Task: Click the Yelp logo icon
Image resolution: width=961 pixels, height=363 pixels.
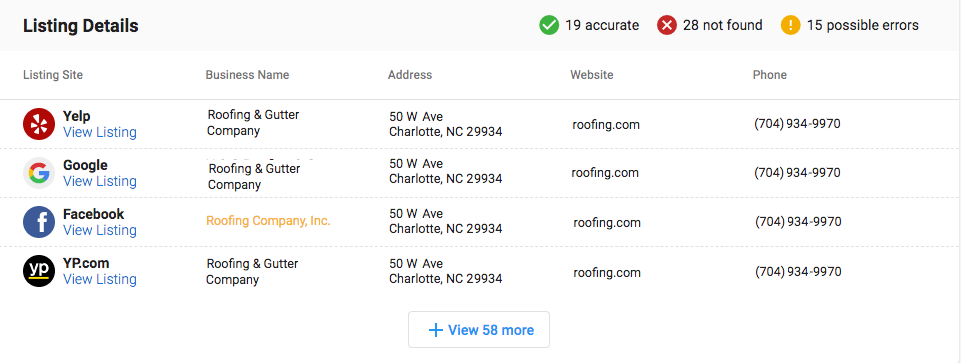Action: (39, 124)
